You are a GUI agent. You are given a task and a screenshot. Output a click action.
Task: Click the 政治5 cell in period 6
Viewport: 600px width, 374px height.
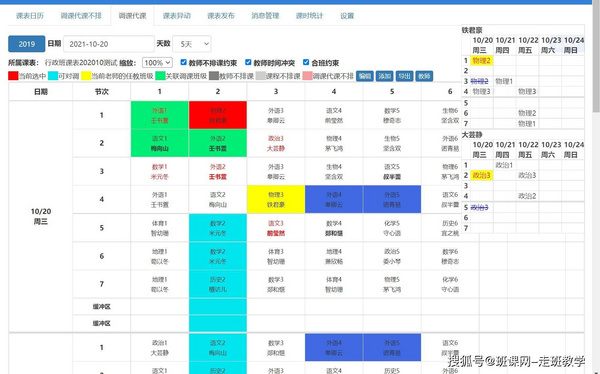point(392,256)
